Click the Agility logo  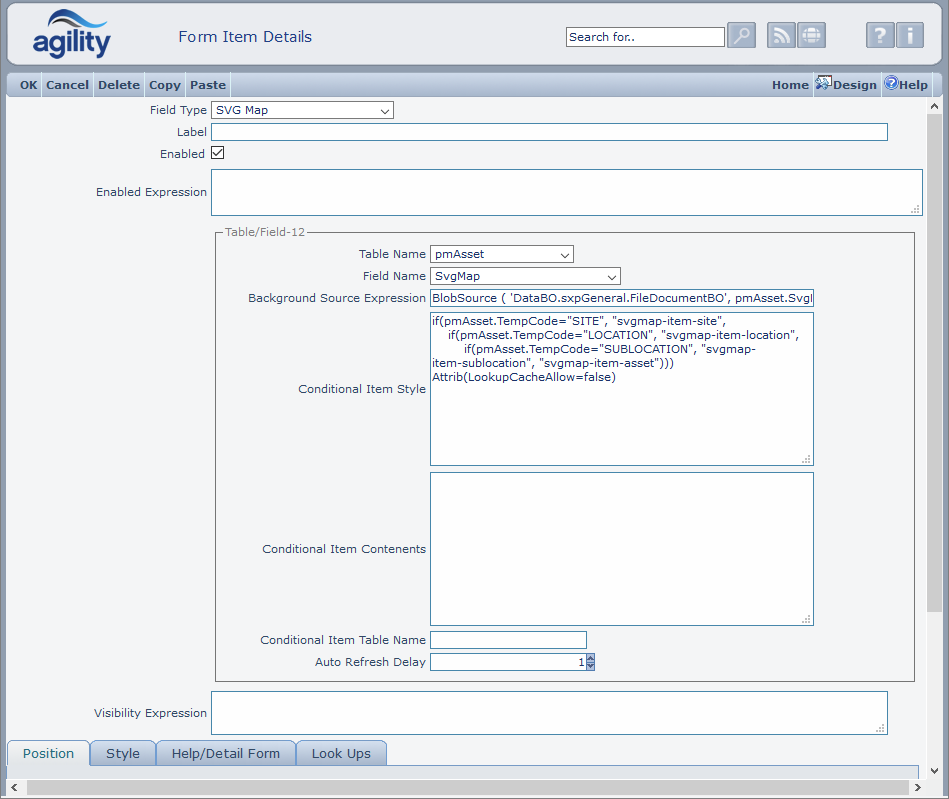(x=72, y=35)
